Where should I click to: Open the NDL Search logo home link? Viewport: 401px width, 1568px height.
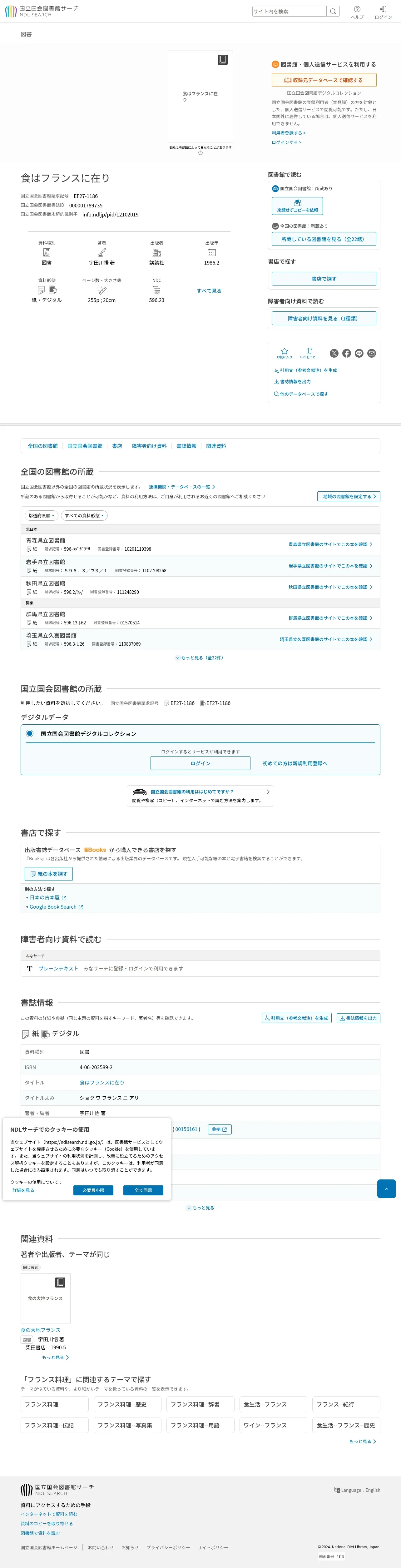[x=41, y=11]
